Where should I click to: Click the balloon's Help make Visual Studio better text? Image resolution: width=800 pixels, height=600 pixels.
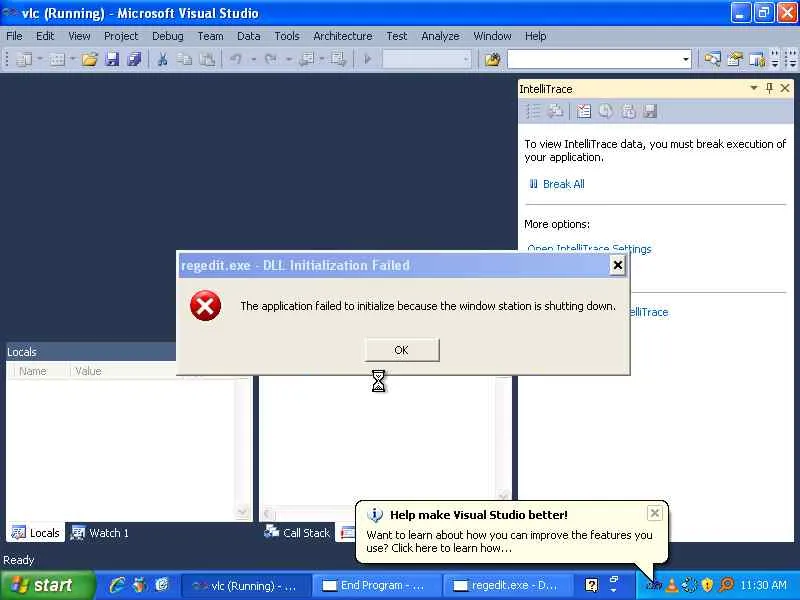[479, 515]
